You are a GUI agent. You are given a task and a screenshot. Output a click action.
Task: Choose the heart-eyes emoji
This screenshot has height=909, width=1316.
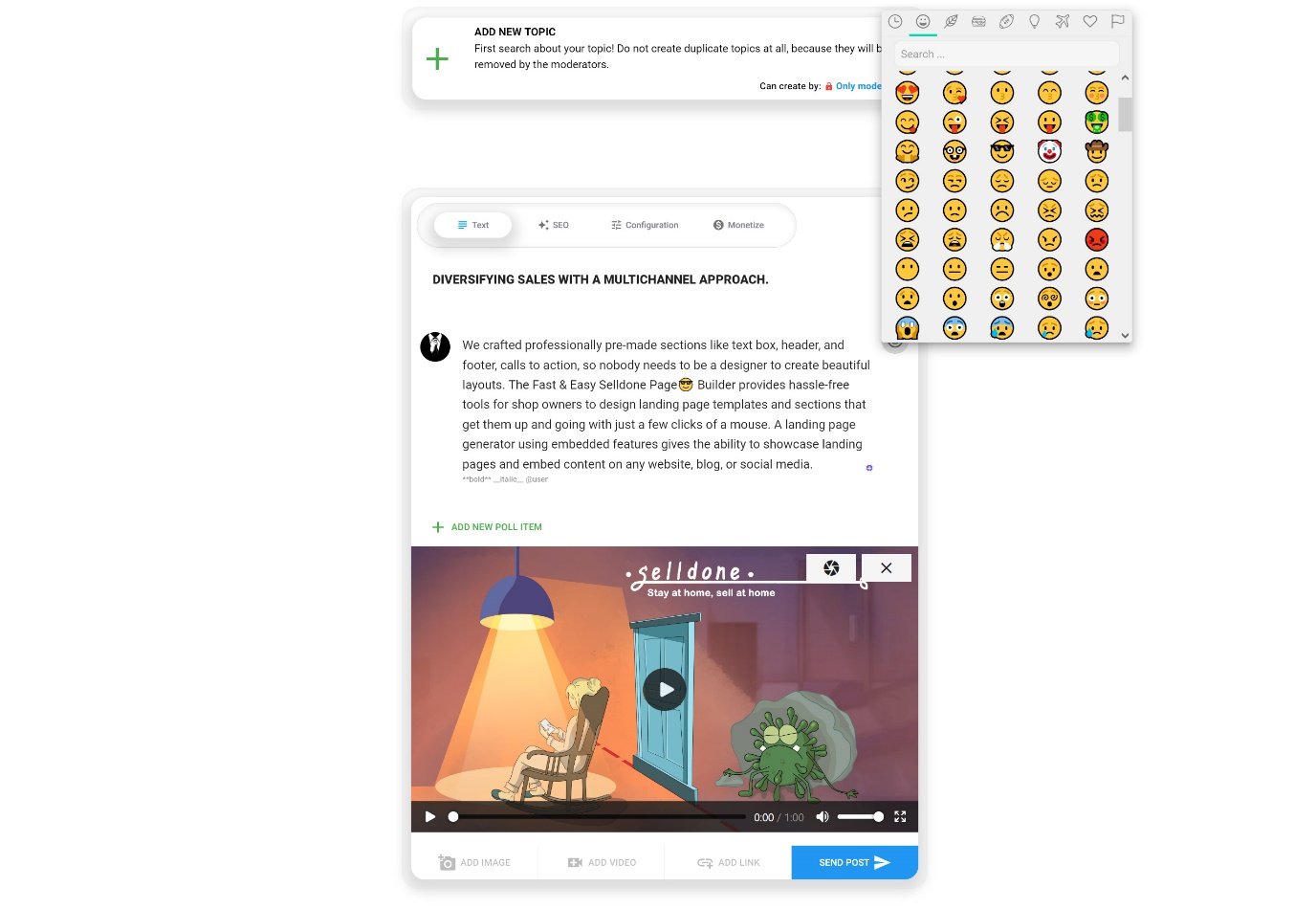click(907, 93)
